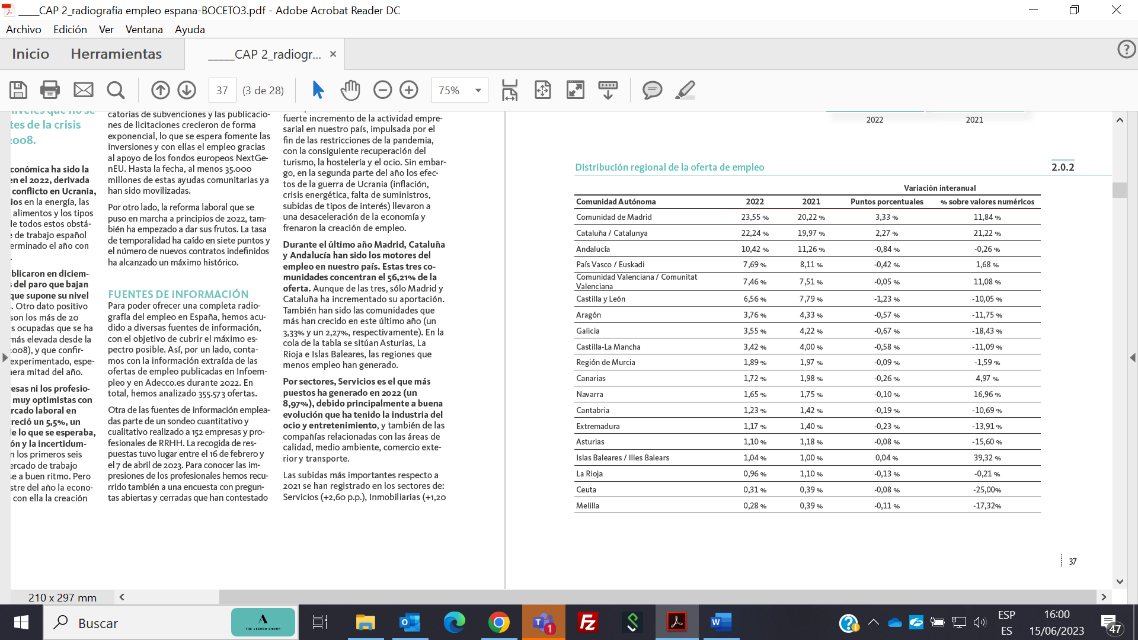
Task: Click the Andalucía 2022 value 10,42 %
Action: tap(754, 249)
